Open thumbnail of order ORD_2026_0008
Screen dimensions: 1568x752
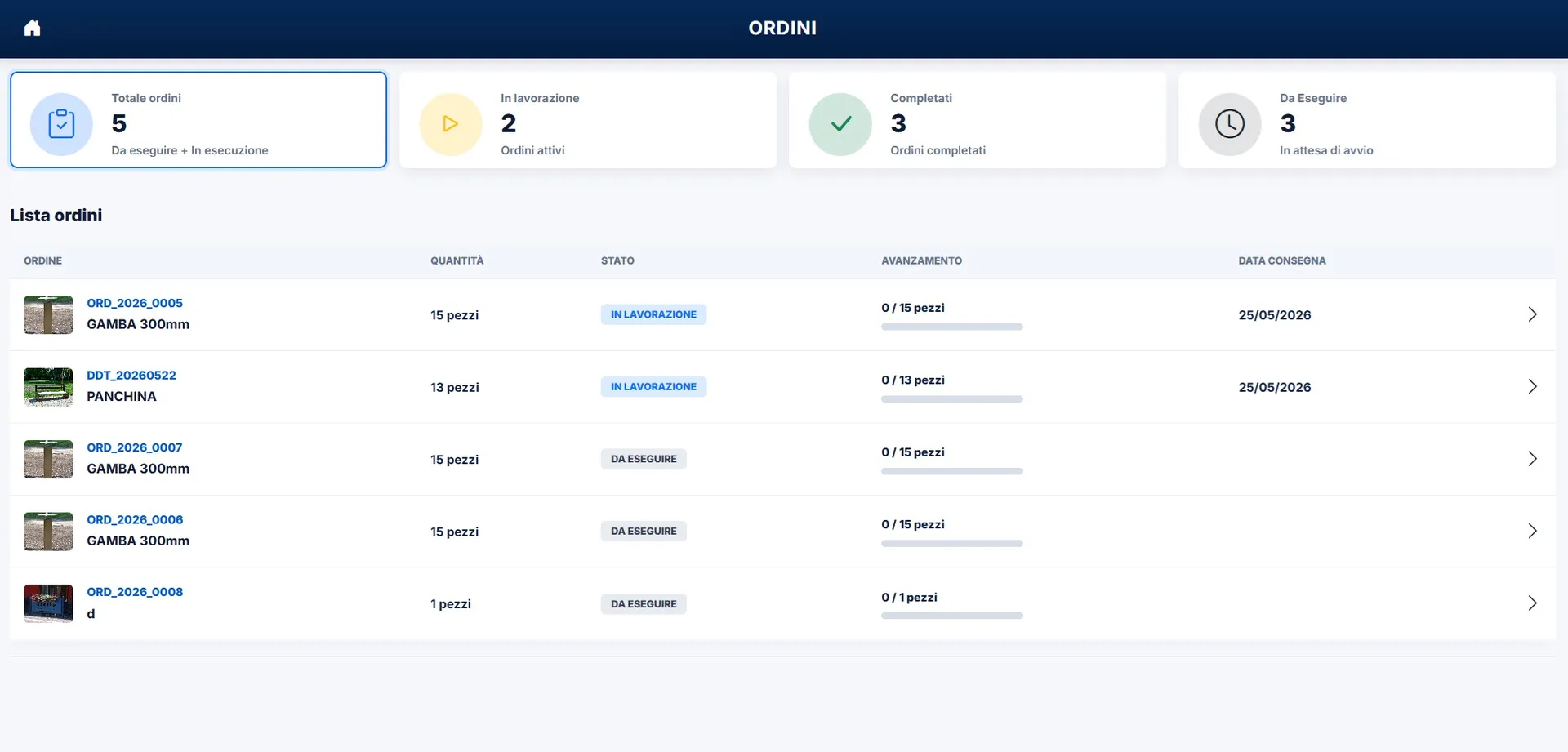coord(48,603)
